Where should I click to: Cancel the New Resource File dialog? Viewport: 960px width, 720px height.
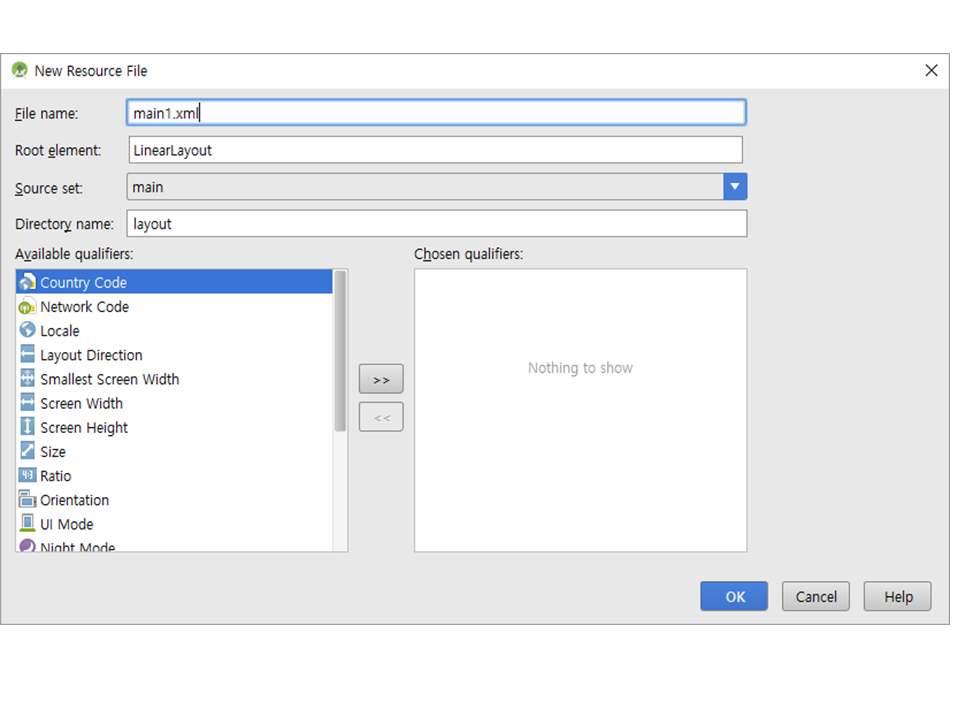816,596
